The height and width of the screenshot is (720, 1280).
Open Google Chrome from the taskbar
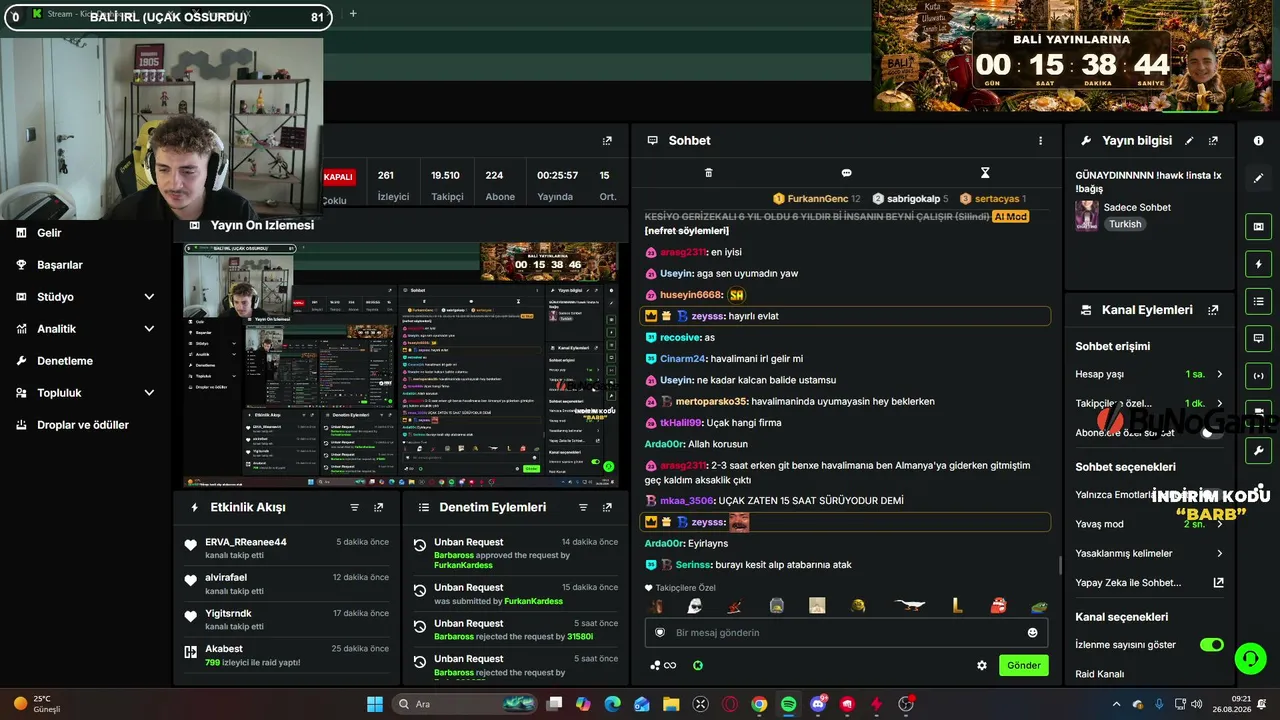759,704
